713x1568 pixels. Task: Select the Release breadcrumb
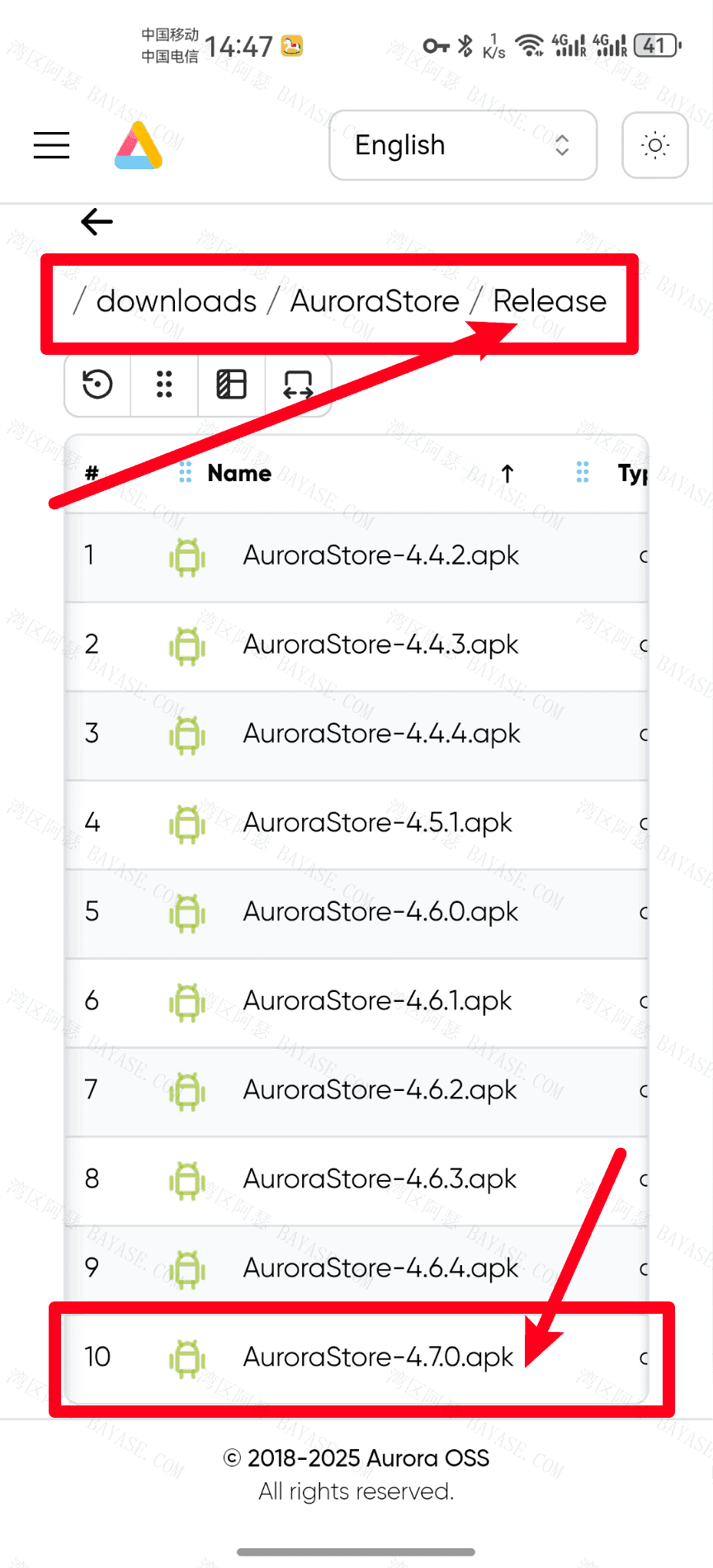click(550, 301)
